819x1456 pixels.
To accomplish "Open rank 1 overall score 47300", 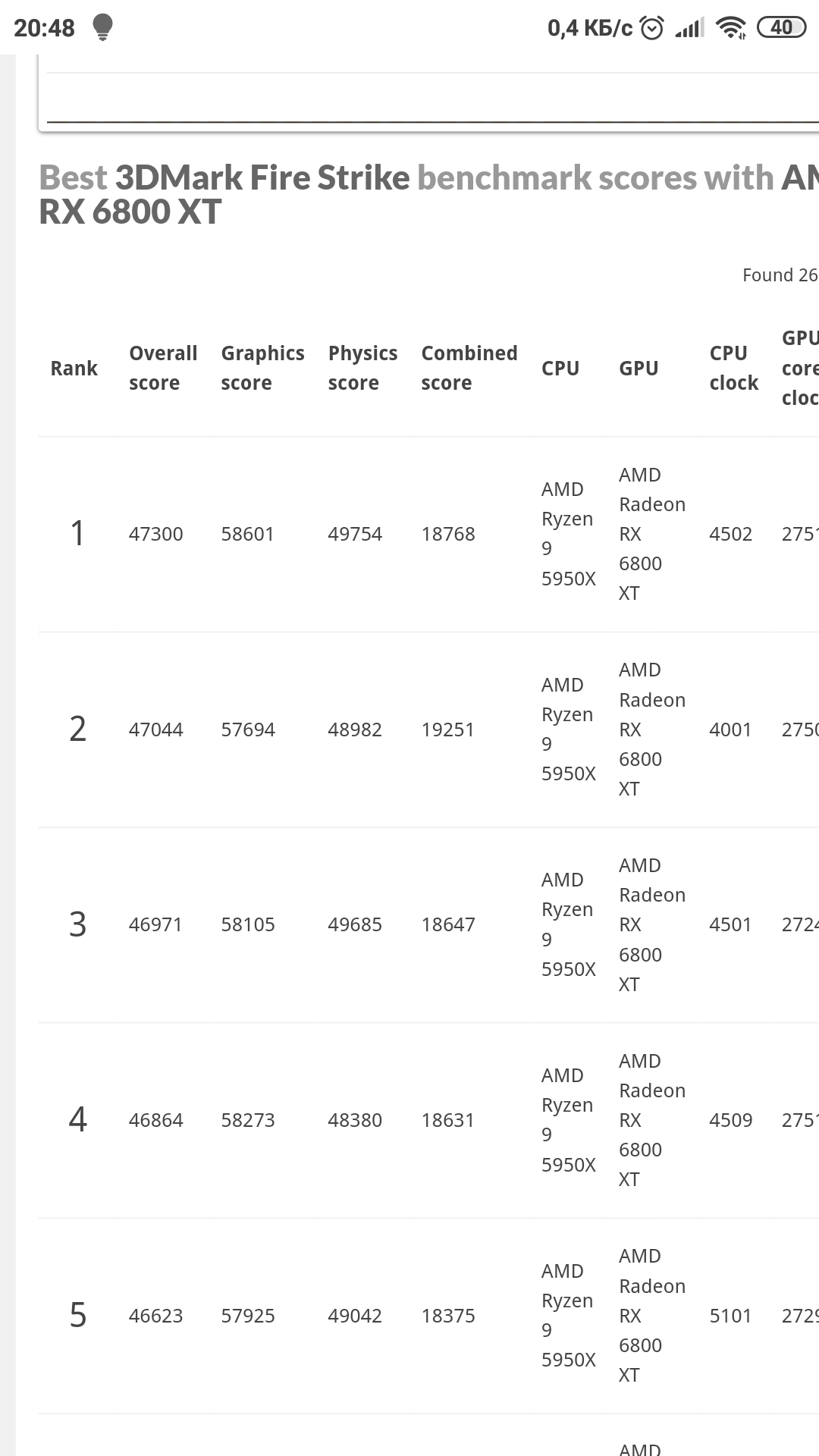I will coord(155,534).
